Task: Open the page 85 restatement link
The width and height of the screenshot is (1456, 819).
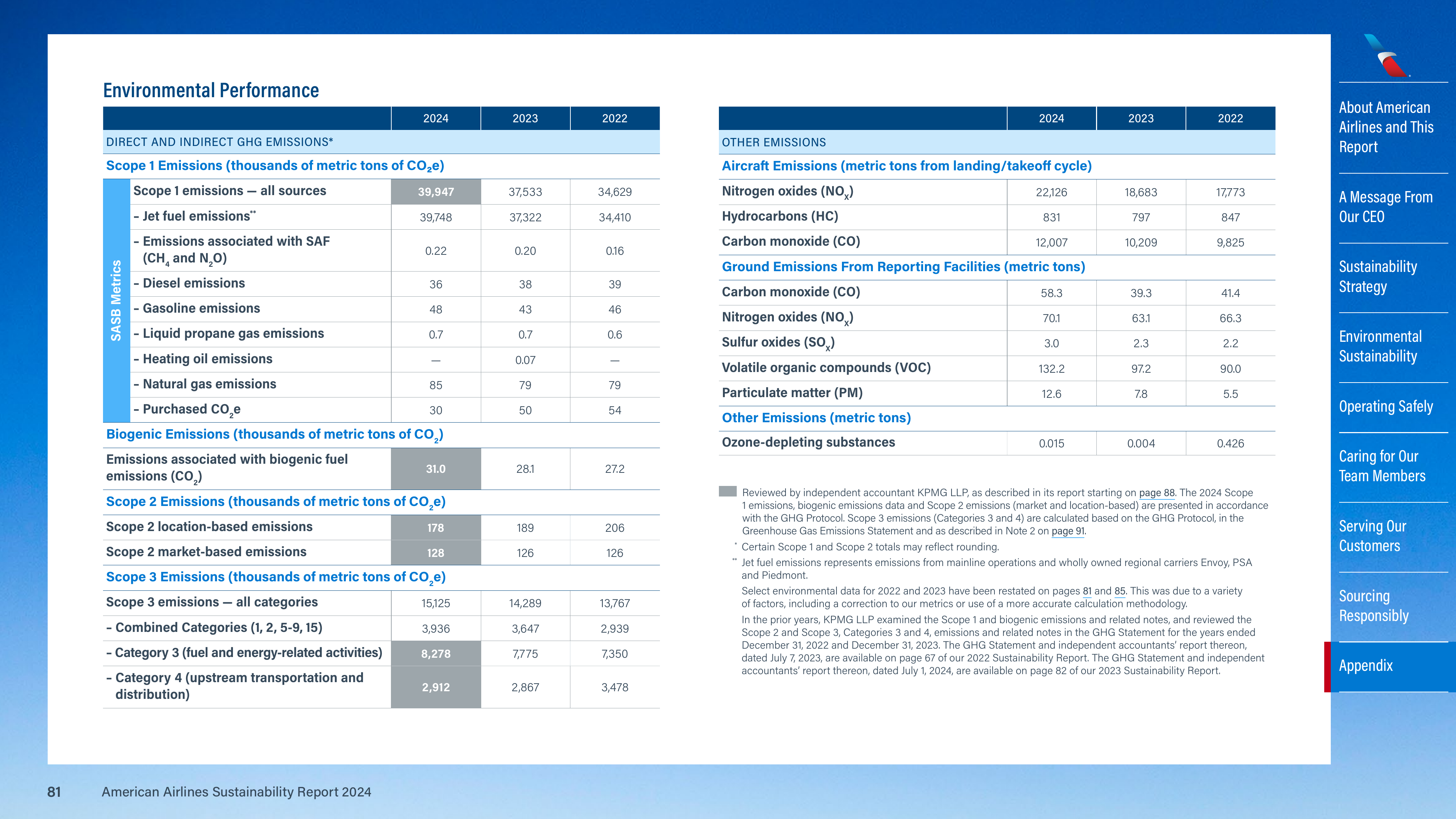Action: 1120,591
